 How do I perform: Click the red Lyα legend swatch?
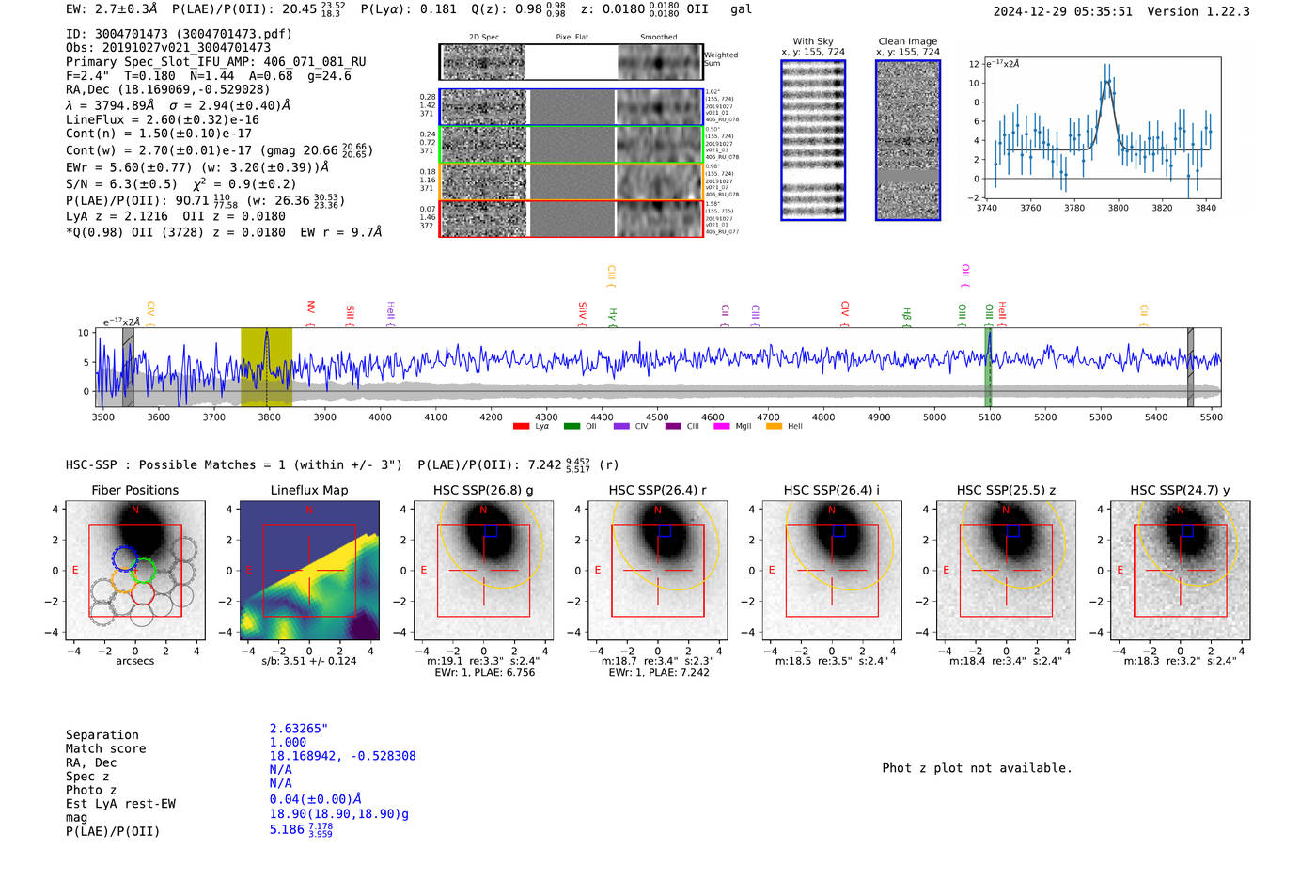[521, 426]
